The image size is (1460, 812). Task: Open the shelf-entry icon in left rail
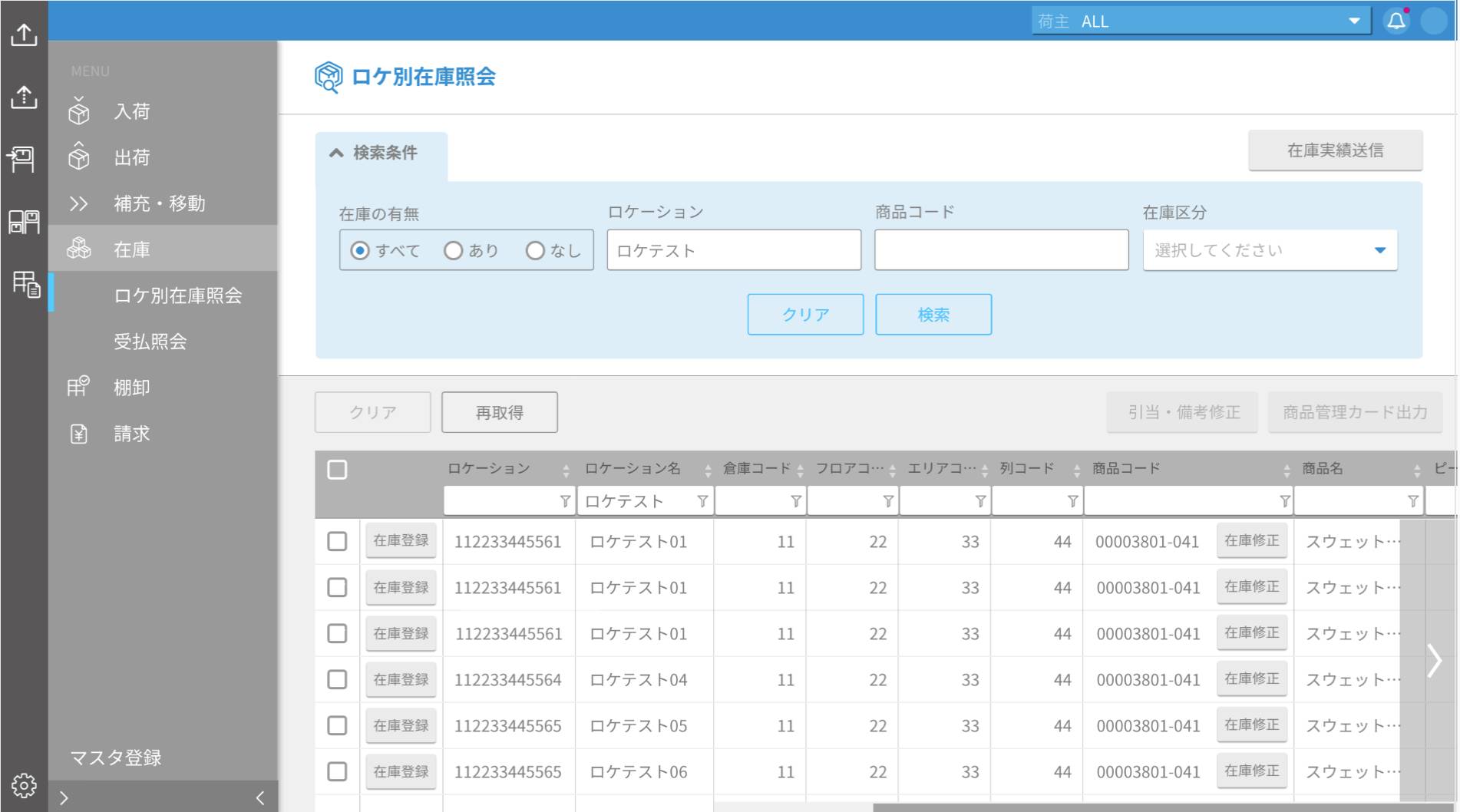coord(22,159)
